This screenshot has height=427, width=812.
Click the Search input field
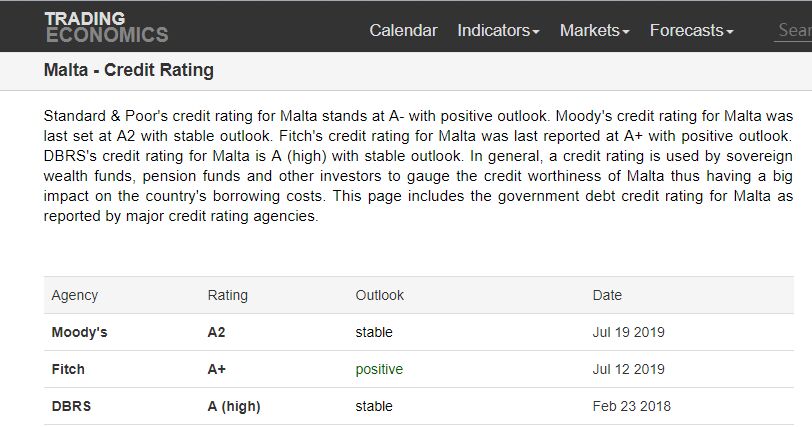coord(794,30)
